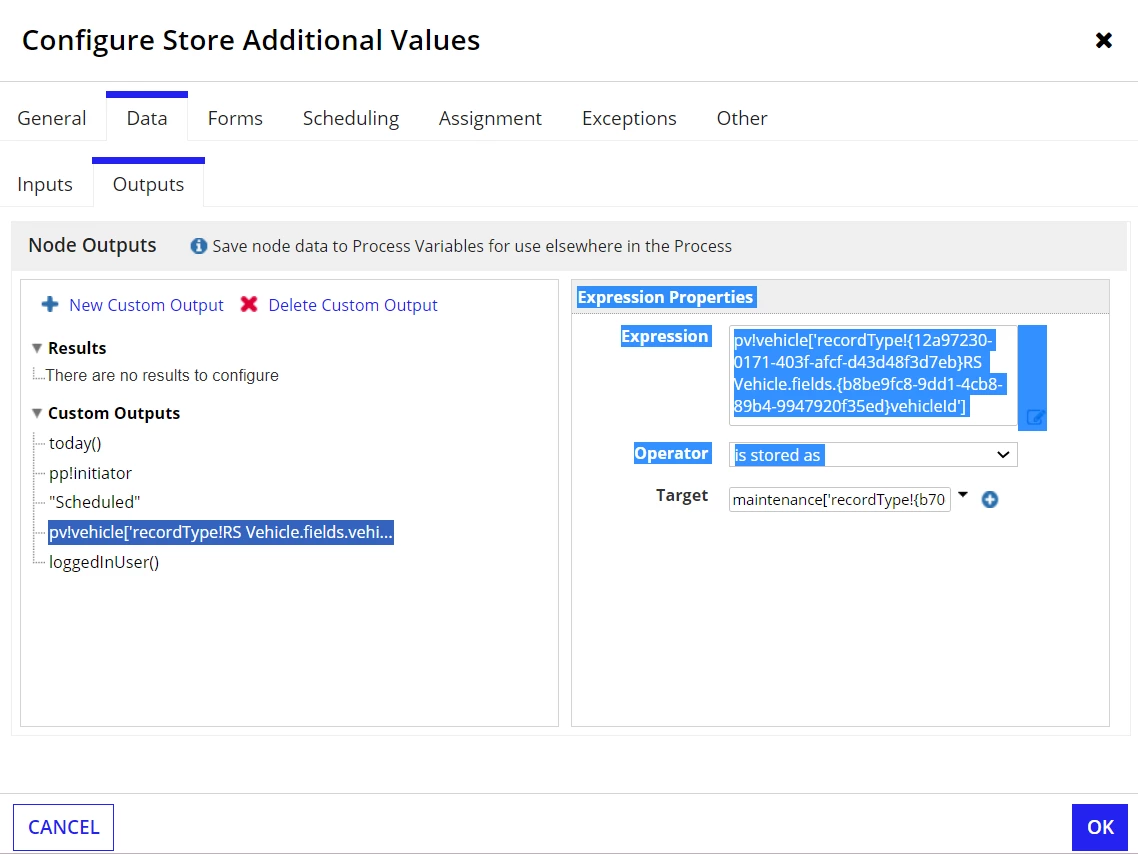Click the Target maintenance field
1138x854 pixels.
840,499
